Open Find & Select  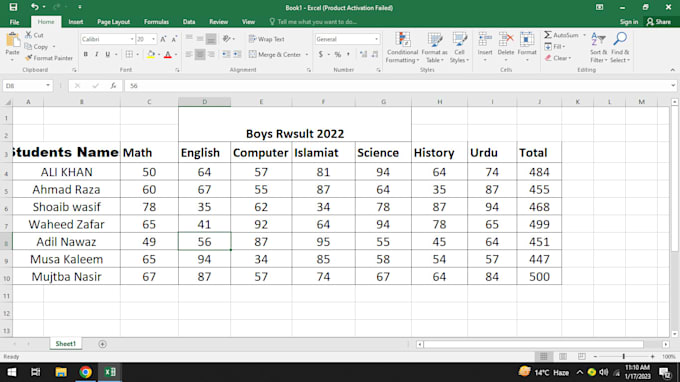point(620,47)
